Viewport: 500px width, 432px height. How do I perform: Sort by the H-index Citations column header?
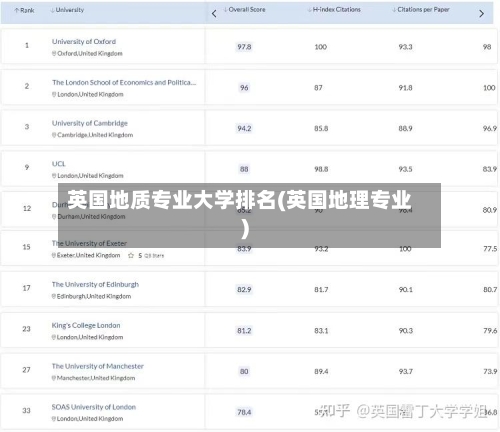tap(334, 10)
